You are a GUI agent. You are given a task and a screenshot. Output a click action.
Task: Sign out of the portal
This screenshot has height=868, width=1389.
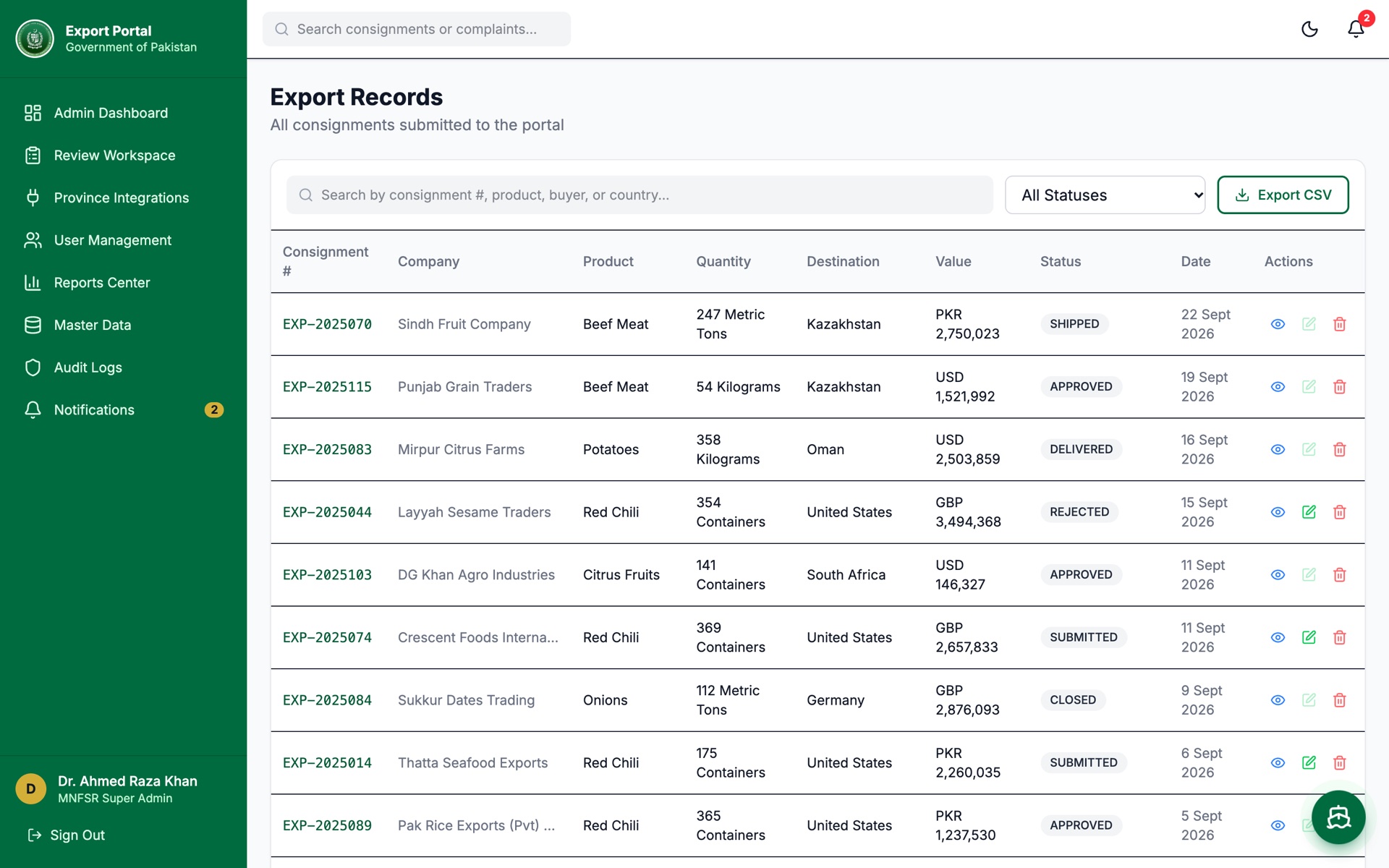coord(67,835)
